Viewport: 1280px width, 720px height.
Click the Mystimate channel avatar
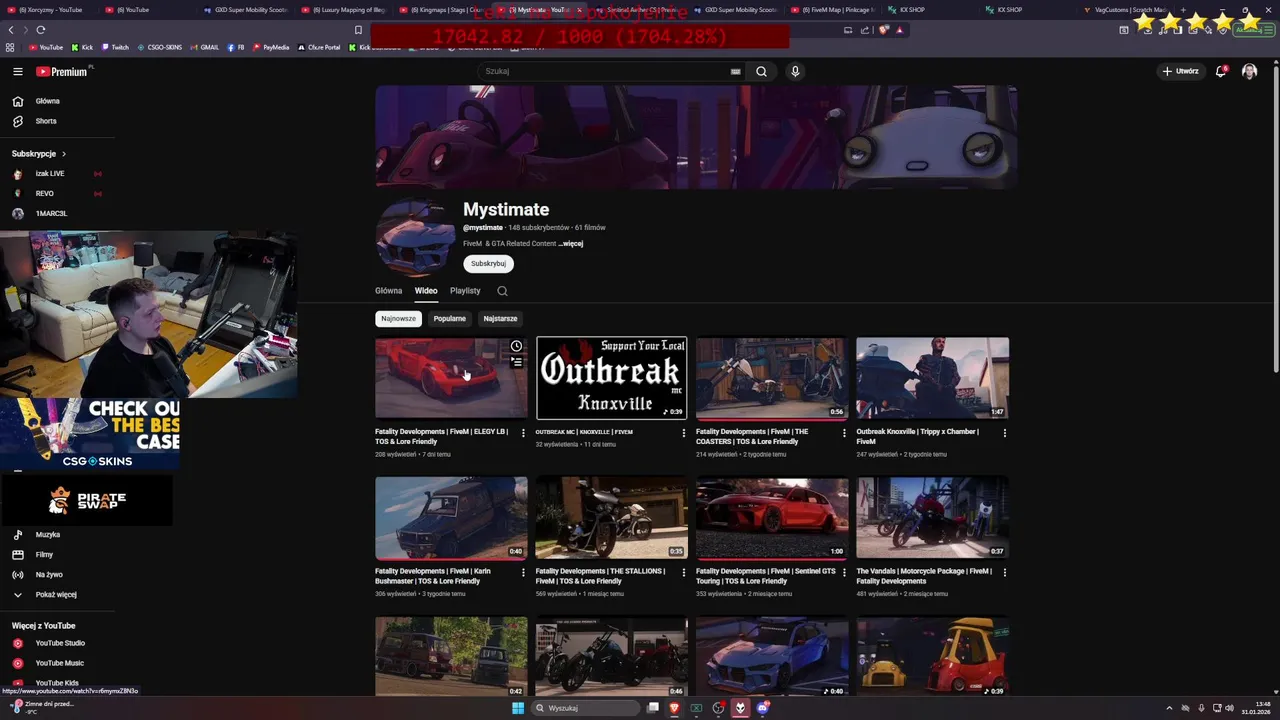(x=415, y=238)
